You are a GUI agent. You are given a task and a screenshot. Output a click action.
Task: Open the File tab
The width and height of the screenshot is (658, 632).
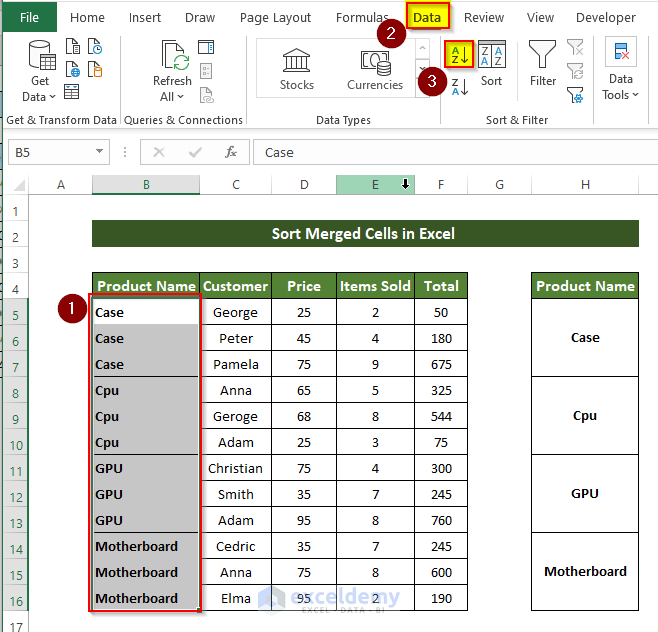tap(29, 17)
